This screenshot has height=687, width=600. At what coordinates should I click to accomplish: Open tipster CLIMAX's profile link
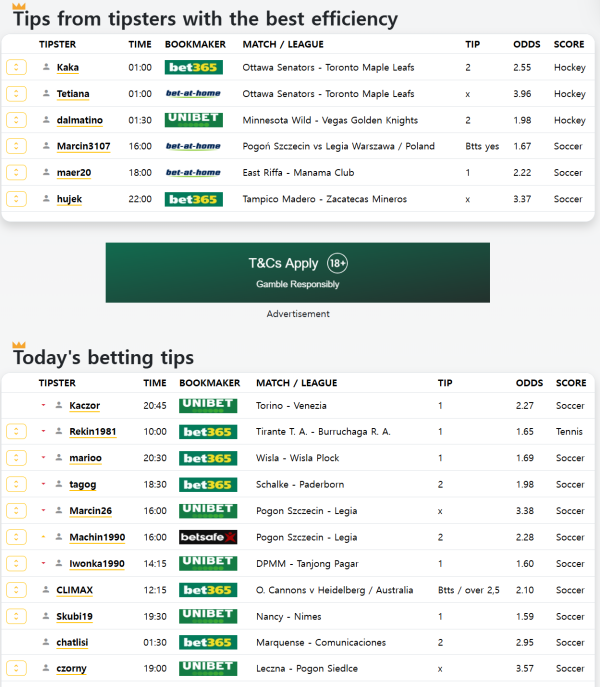(75, 590)
